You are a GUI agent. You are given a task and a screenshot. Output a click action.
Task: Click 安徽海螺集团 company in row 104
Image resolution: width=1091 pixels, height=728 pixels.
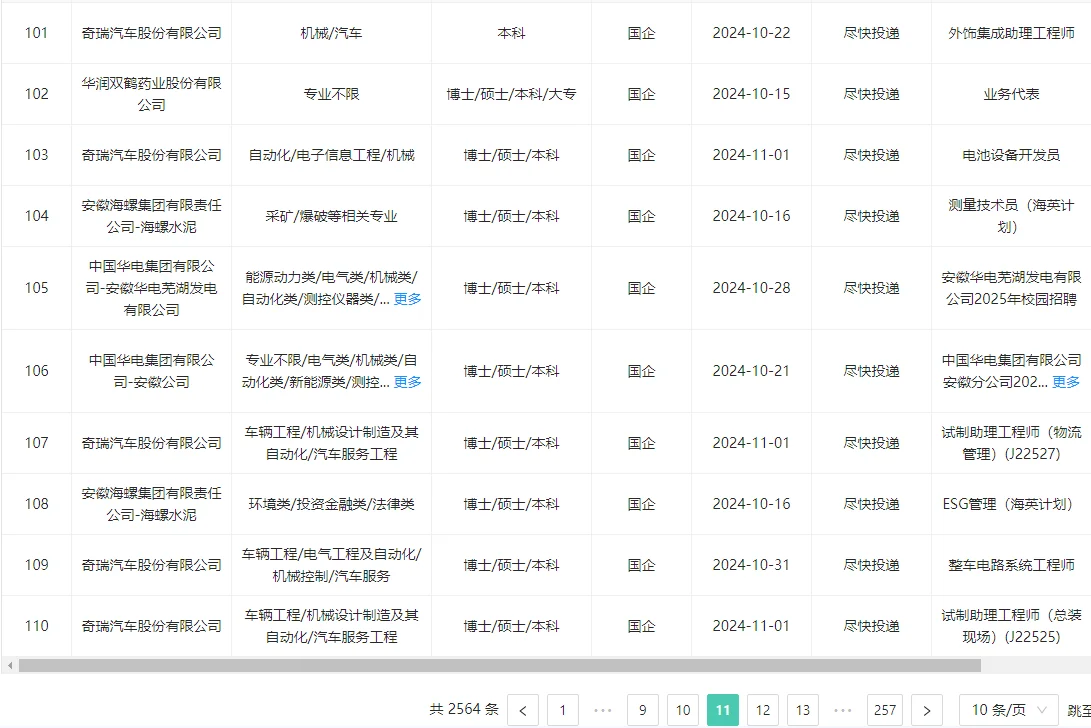[x=151, y=216]
